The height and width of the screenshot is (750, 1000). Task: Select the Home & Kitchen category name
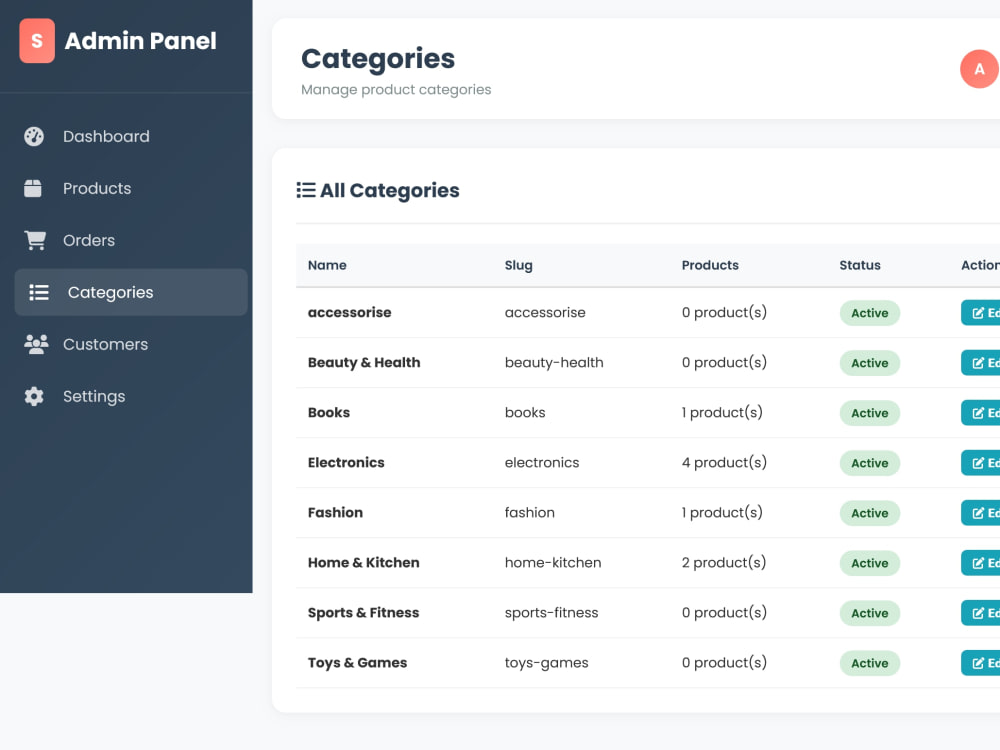pos(364,562)
